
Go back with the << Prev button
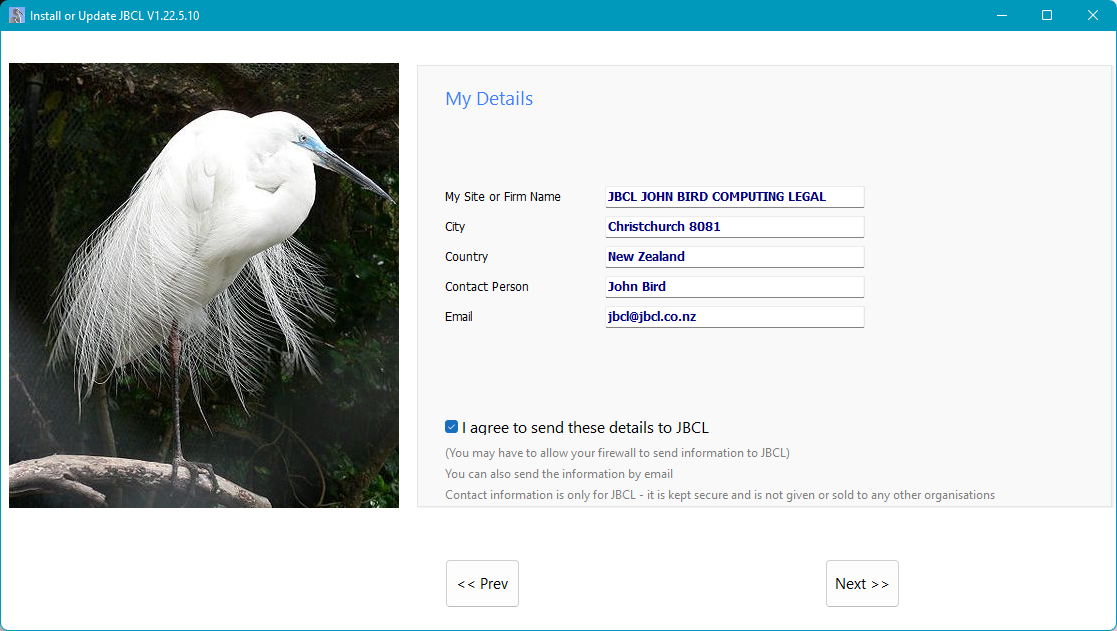482,584
